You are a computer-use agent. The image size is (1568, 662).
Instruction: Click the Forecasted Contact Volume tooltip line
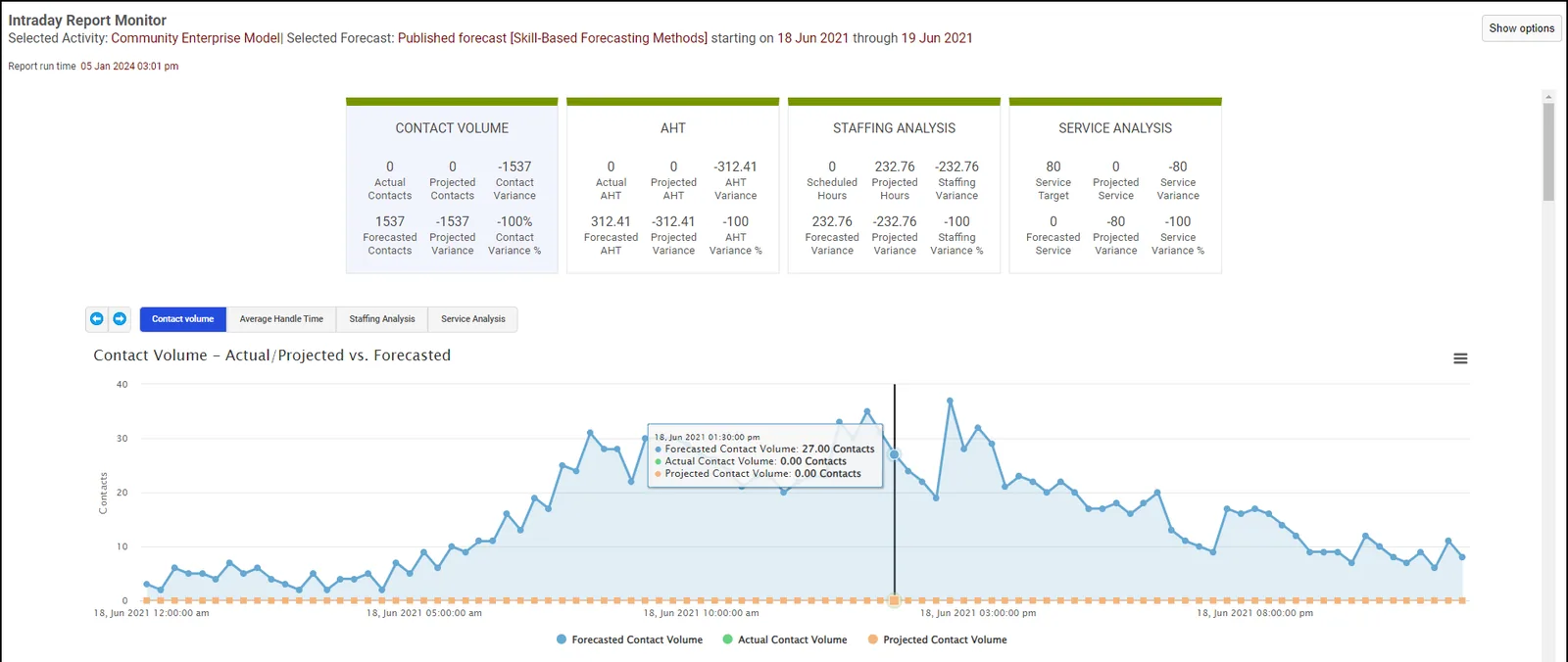[x=764, y=449]
